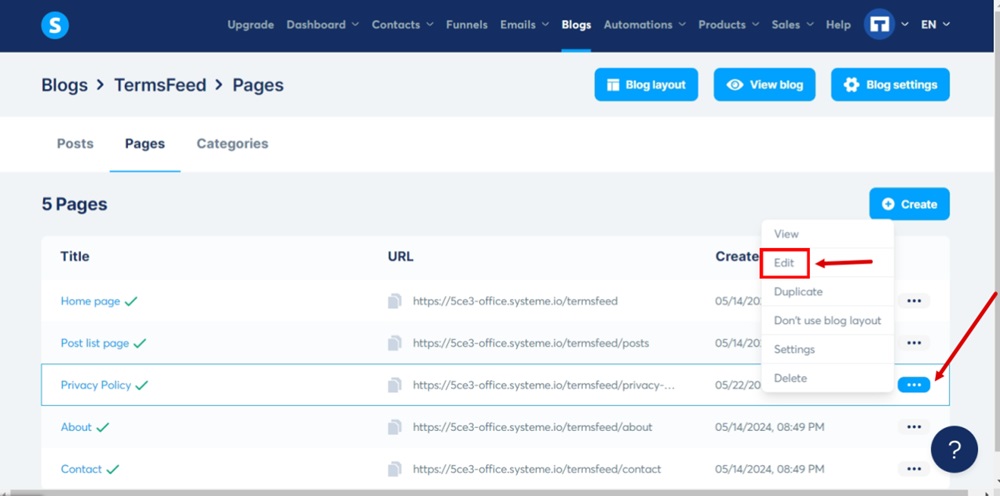Image resolution: width=1000 pixels, height=496 pixels.
Task: Choose Delete in the context menu
Action: point(827,378)
